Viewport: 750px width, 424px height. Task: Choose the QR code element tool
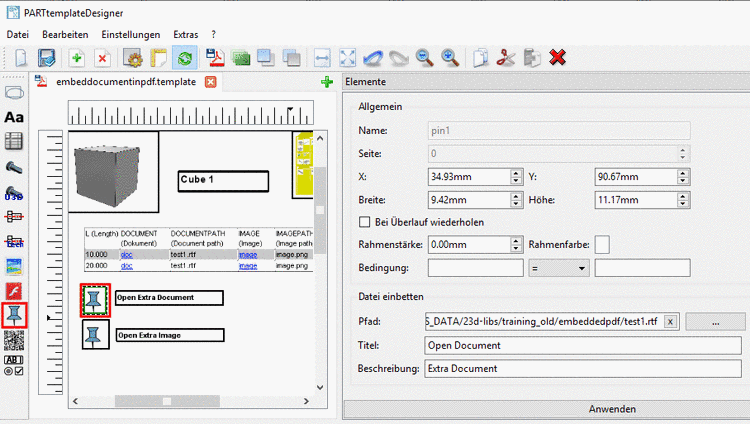coord(14,341)
